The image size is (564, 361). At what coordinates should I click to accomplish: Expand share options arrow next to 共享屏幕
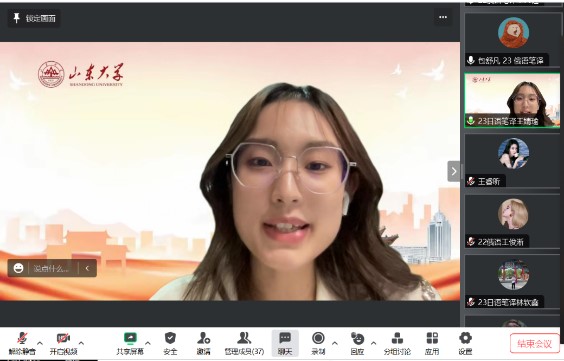148,343
